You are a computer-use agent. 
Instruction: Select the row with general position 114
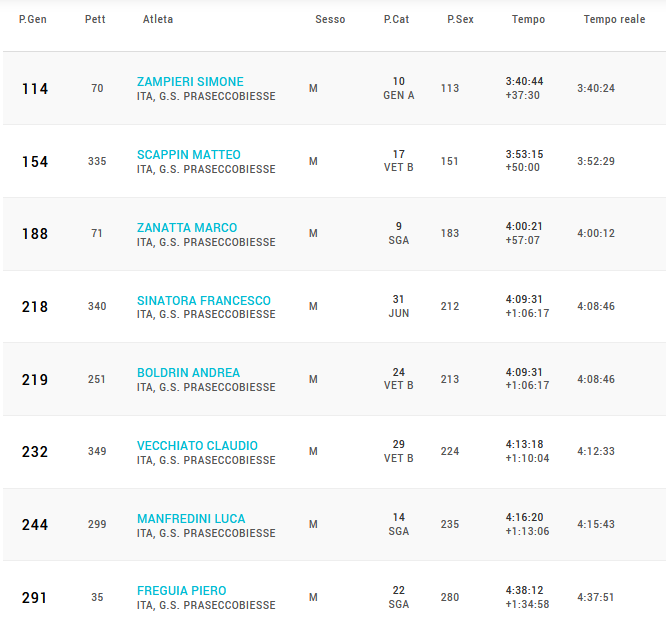(334, 88)
